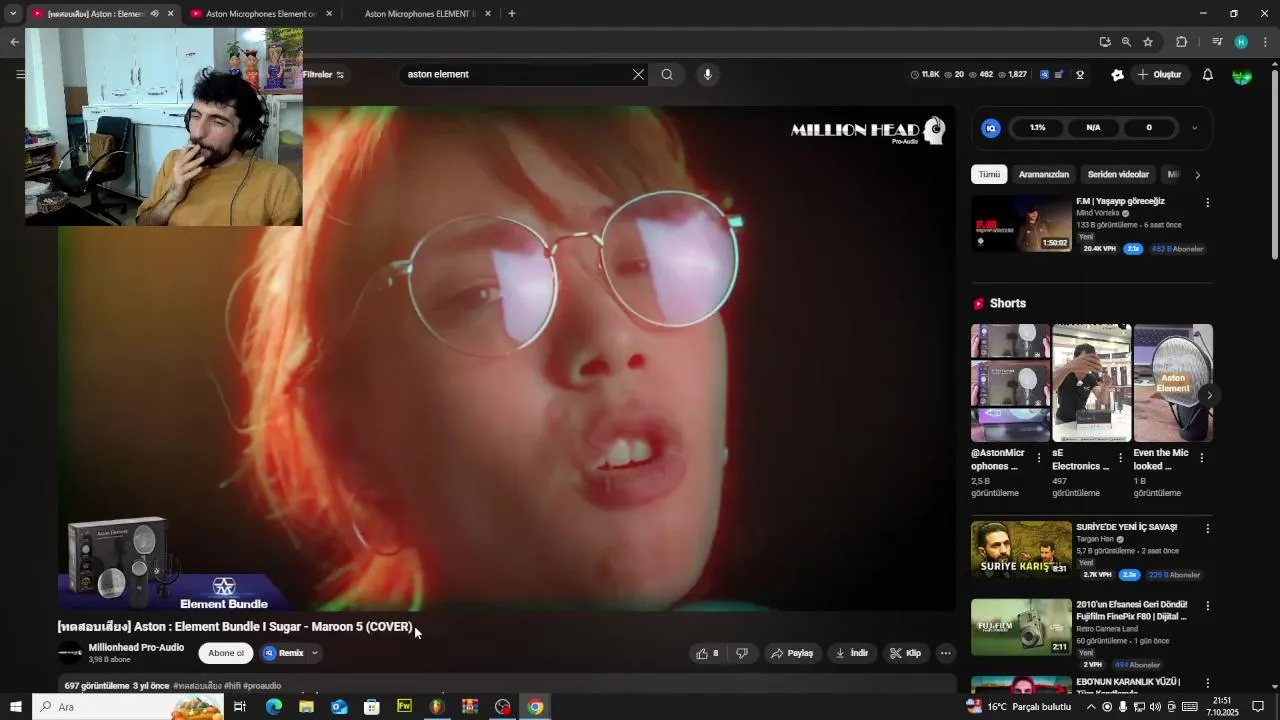Open vidIQ trophy icon in header

(x=1080, y=75)
